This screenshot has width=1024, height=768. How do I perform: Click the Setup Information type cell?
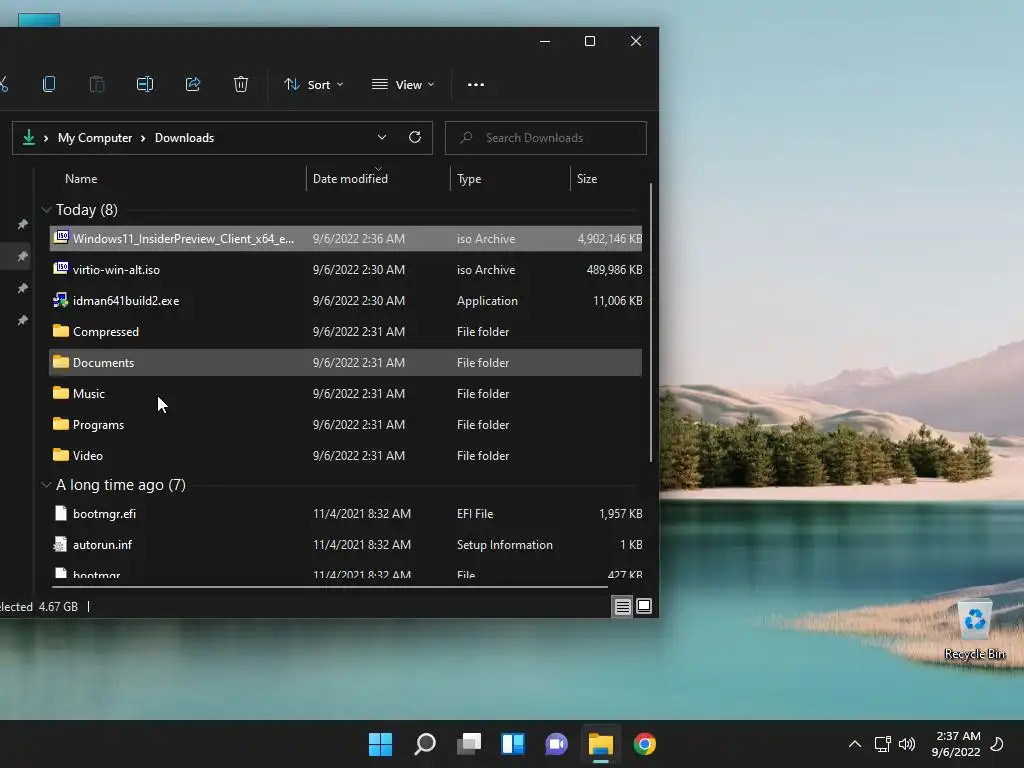(x=504, y=545)
